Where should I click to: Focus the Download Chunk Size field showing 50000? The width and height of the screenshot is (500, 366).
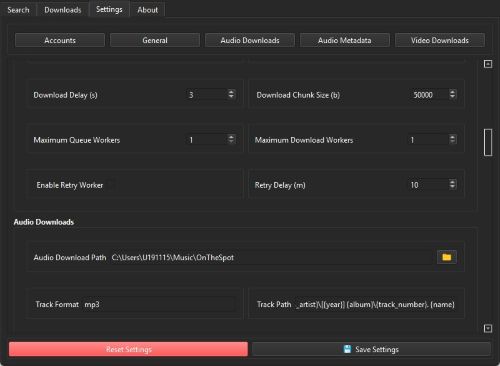point(429,95)
